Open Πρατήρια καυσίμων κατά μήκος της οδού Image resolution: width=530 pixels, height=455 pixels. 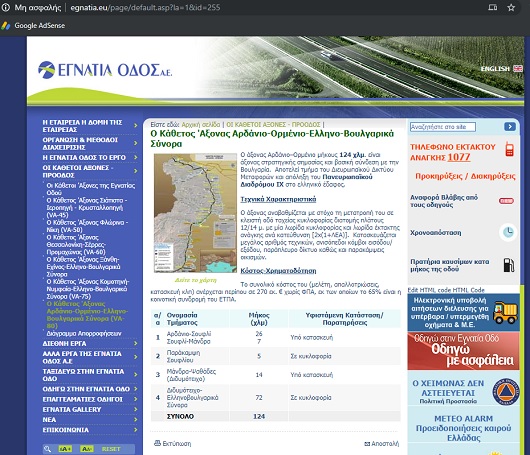pyautogui.click(x=450, y=265)
